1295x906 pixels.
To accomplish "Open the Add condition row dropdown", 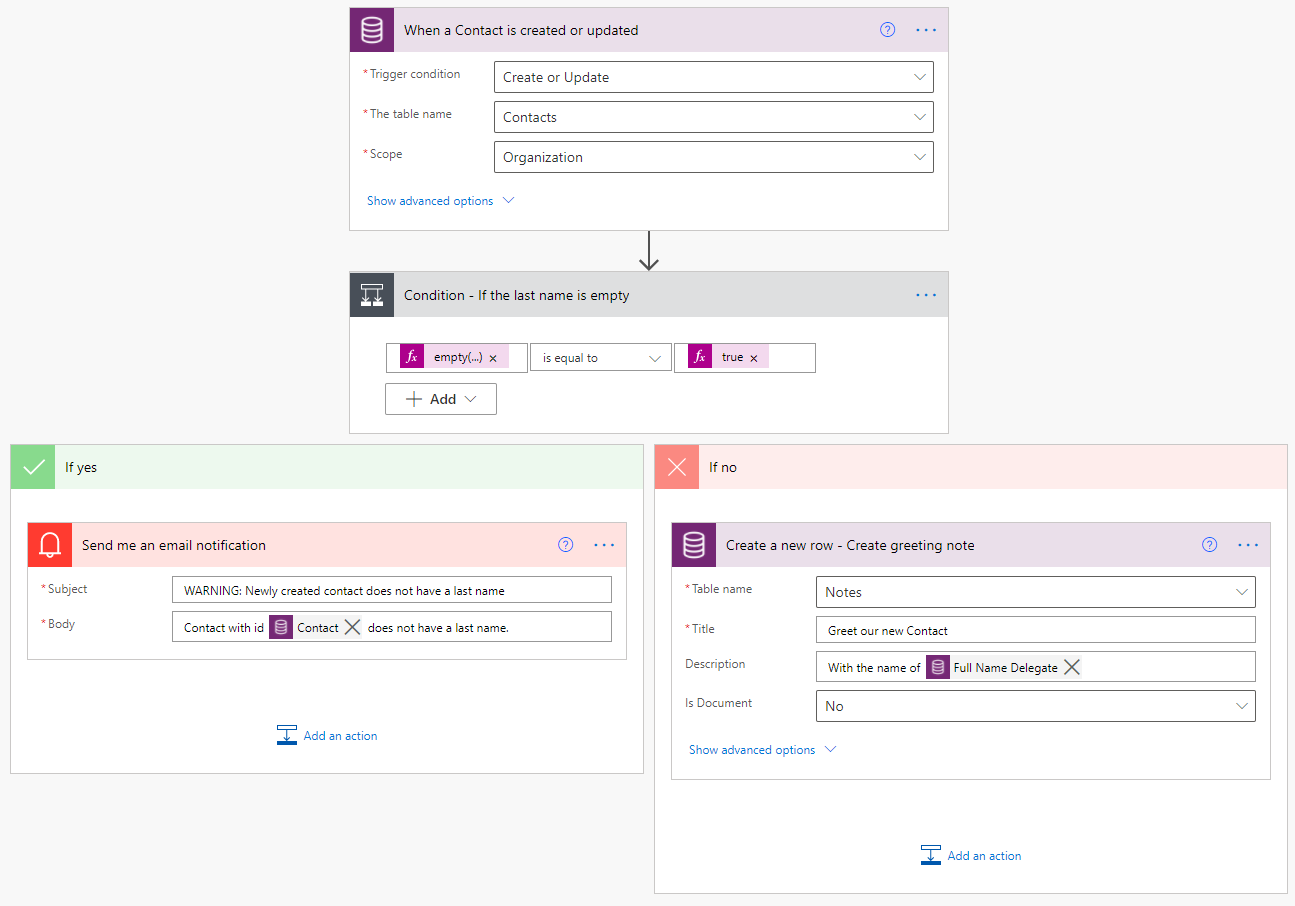I will [441, 399].
